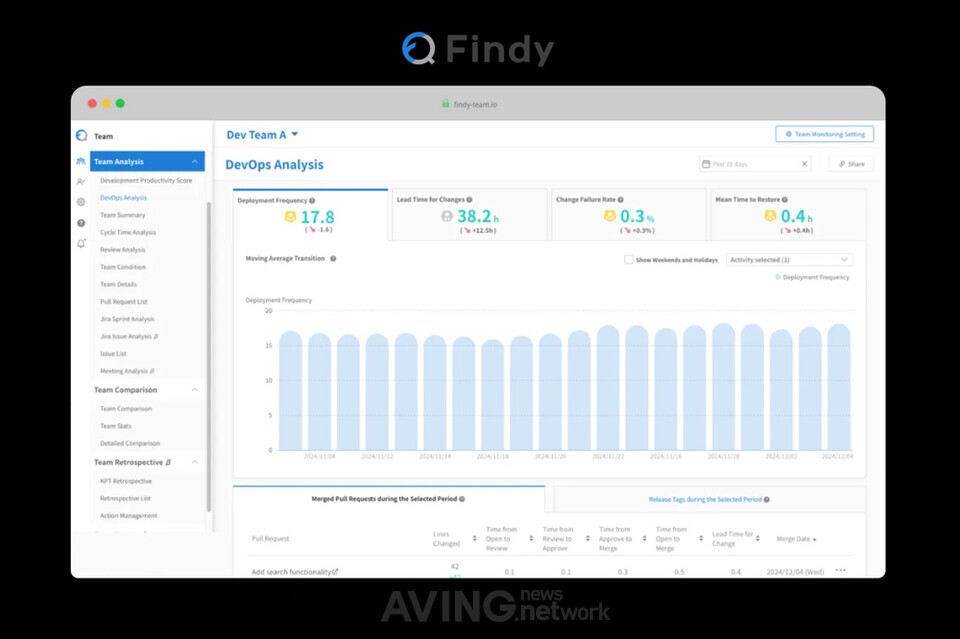Click the help question mark icon in rail
Screen dimensions: 960x639
pyautogui.click(x=80, y=222)
